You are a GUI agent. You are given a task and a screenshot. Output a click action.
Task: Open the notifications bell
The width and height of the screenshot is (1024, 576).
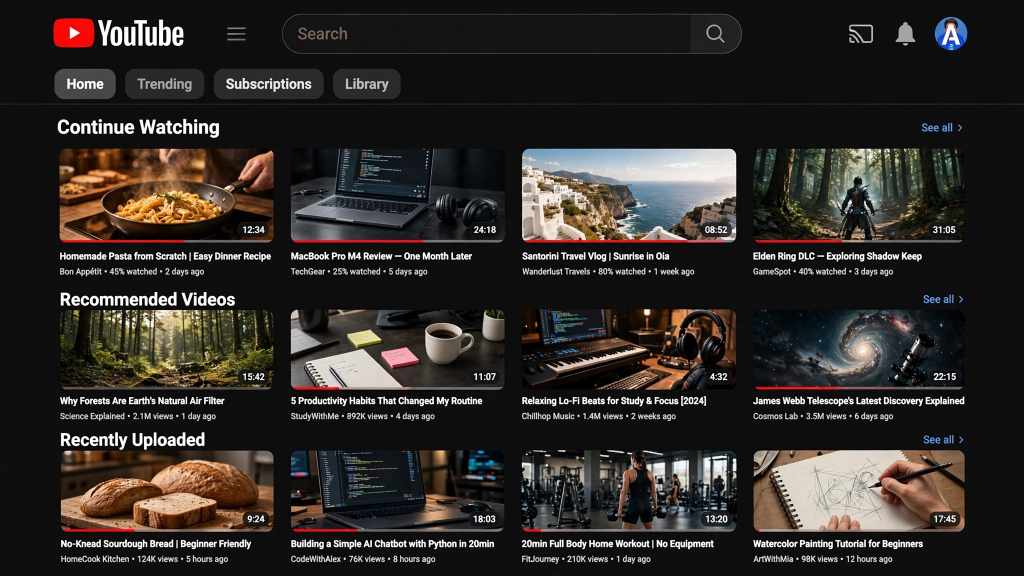[x=905, y=33]
